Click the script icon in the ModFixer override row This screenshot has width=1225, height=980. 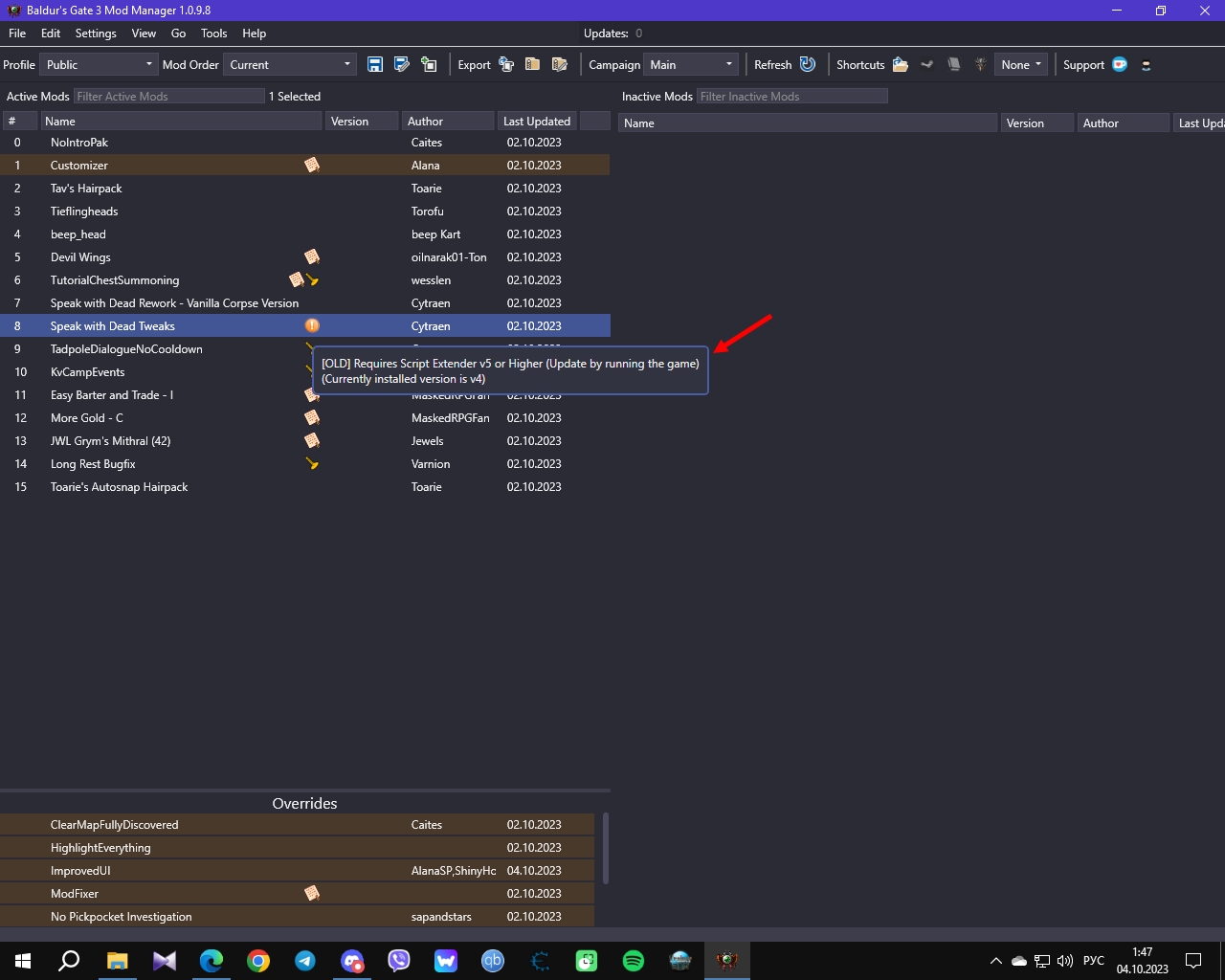click(312, 893)
